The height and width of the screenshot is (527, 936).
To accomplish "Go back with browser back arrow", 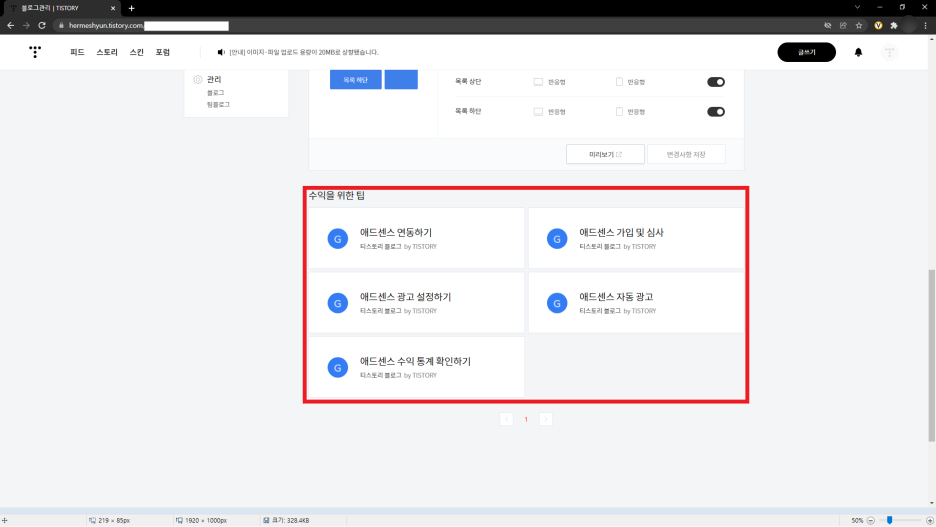I will (10, 26).
